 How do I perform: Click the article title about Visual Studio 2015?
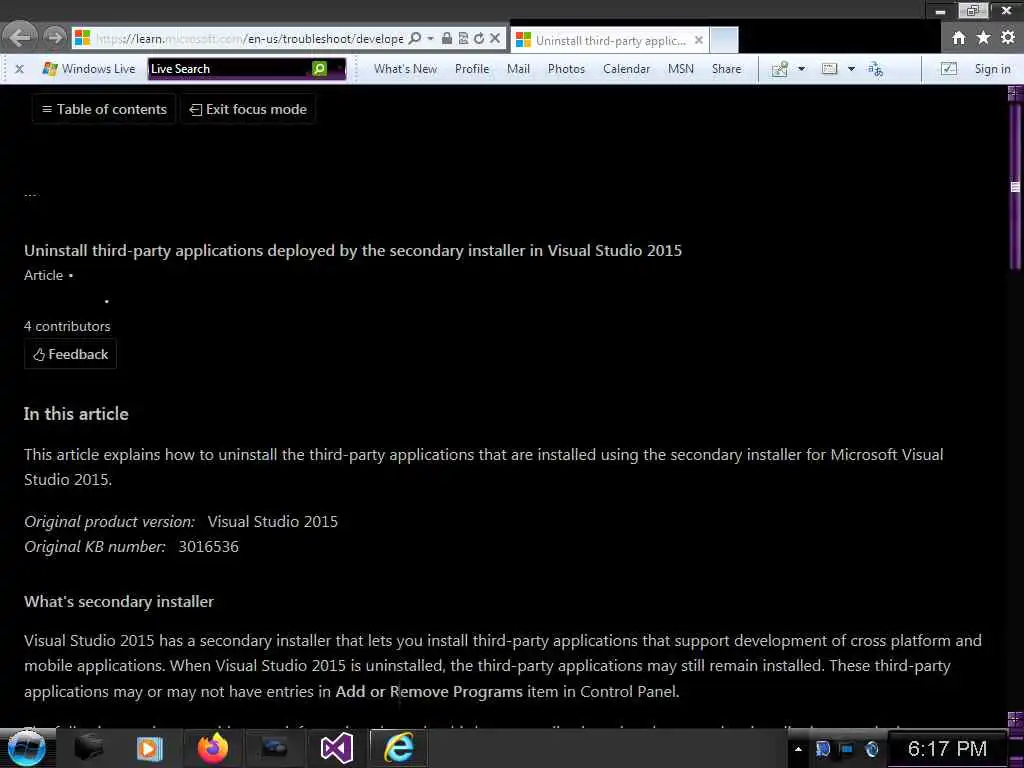click(x=353, y=250)
